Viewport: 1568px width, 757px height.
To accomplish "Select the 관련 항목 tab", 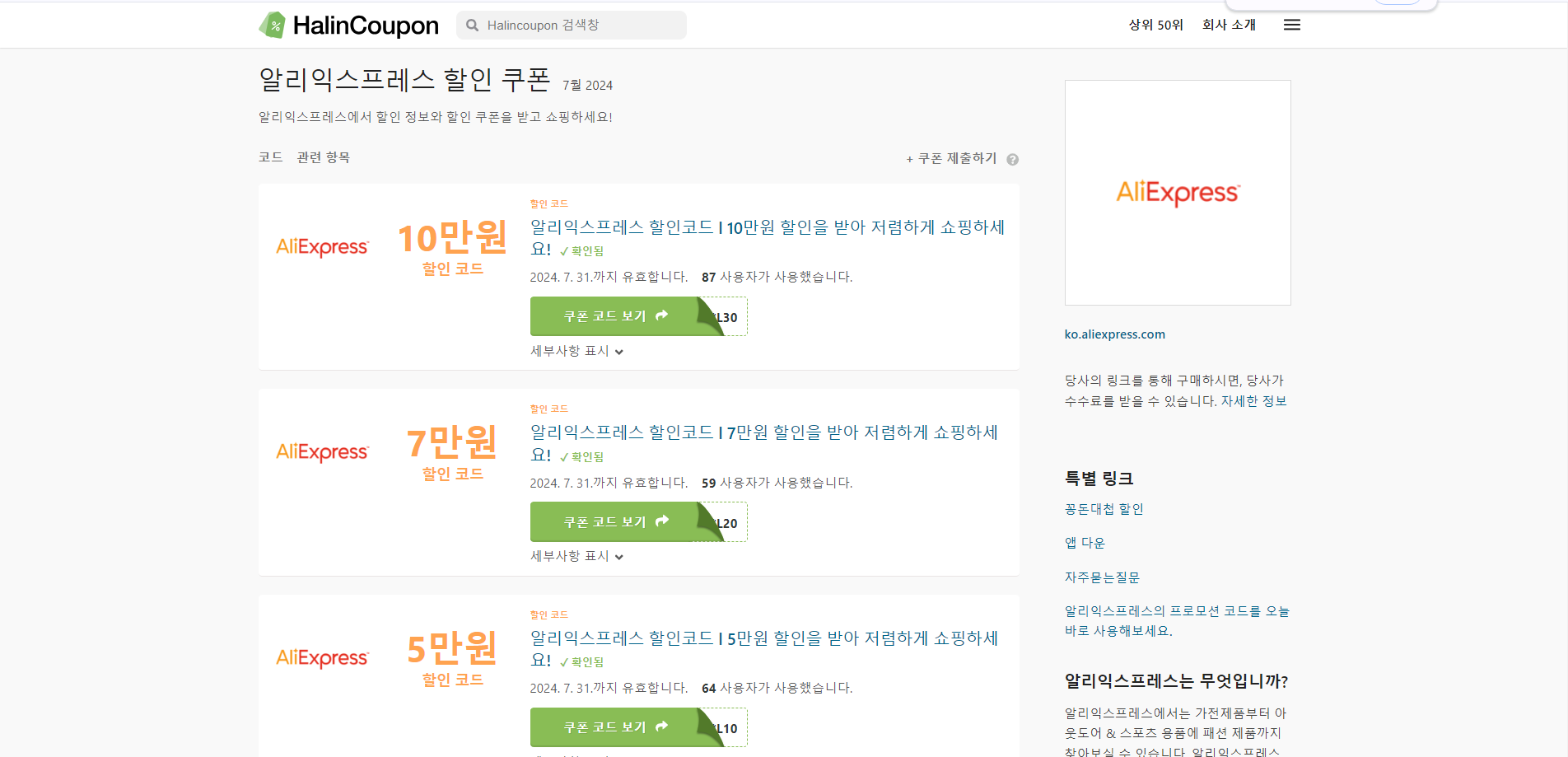I will point(324,157).
